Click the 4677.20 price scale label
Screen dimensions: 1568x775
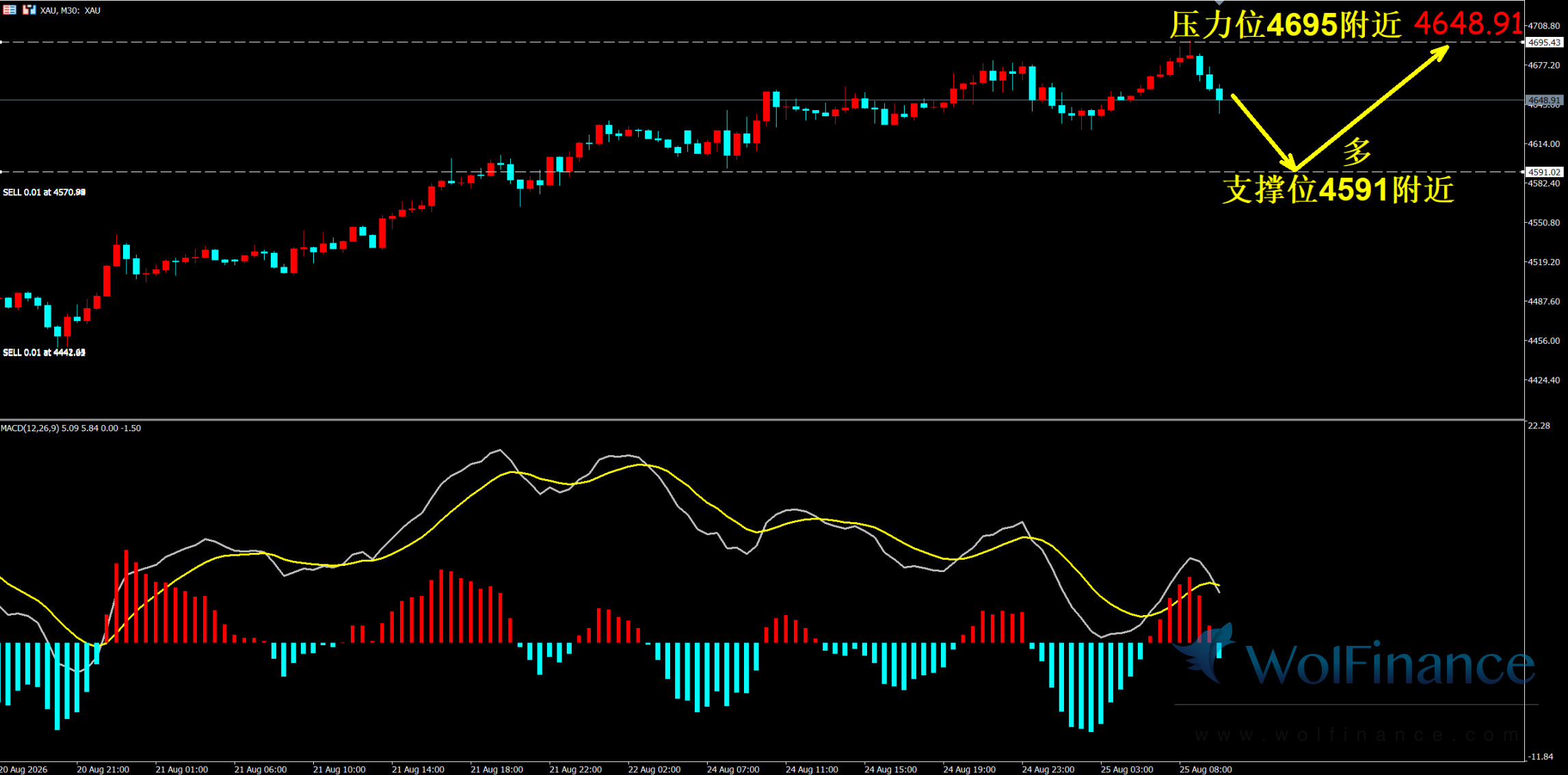coord(1544,66)
